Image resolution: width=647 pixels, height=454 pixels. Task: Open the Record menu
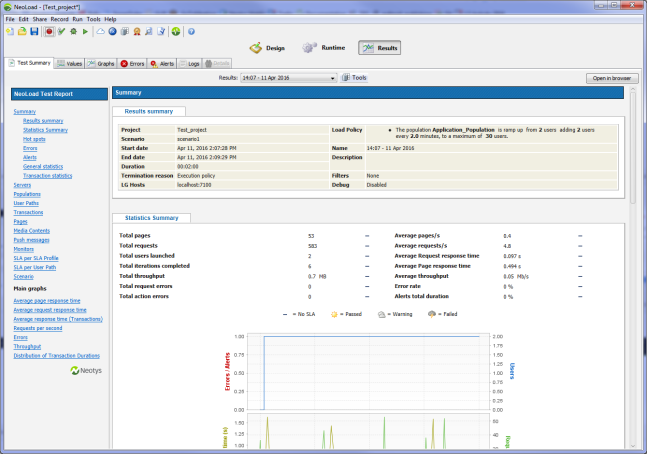click(x=58, y=19)
